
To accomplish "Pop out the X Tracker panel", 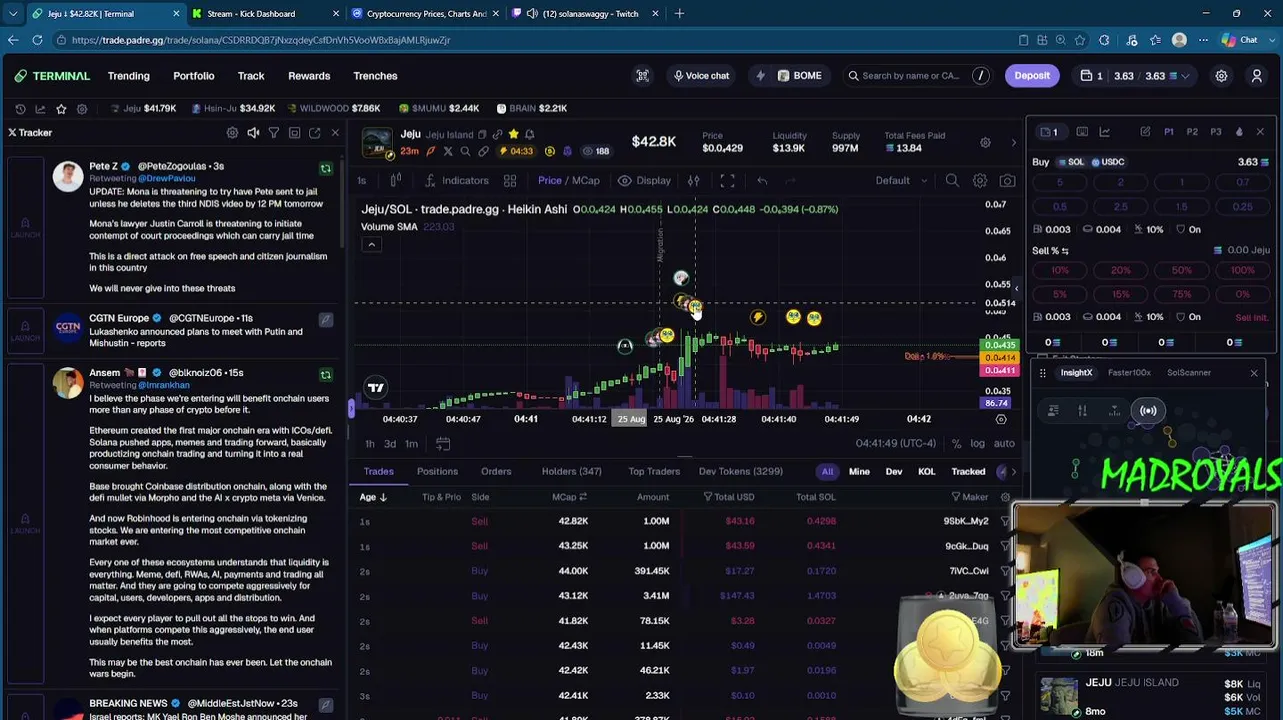I will 314,133.
